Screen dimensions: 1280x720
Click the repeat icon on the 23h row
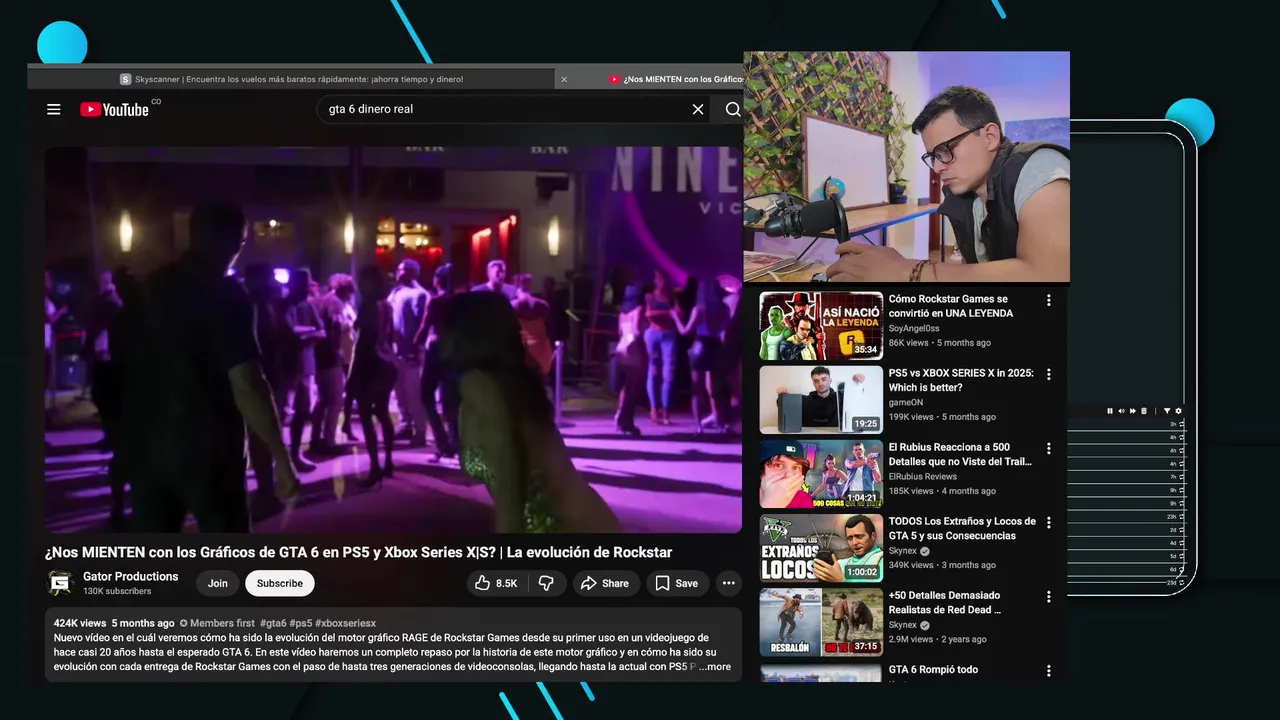click(1182, 517)
